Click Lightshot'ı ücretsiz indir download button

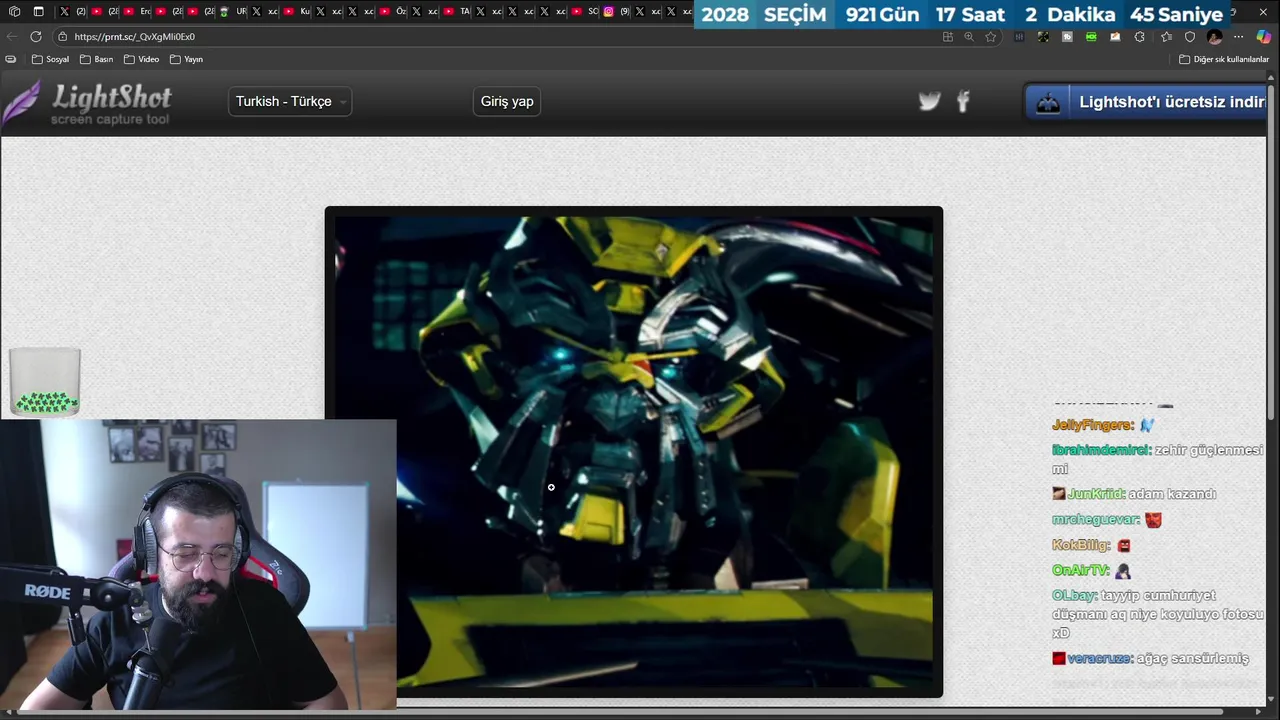click(x=1146, y=102)
